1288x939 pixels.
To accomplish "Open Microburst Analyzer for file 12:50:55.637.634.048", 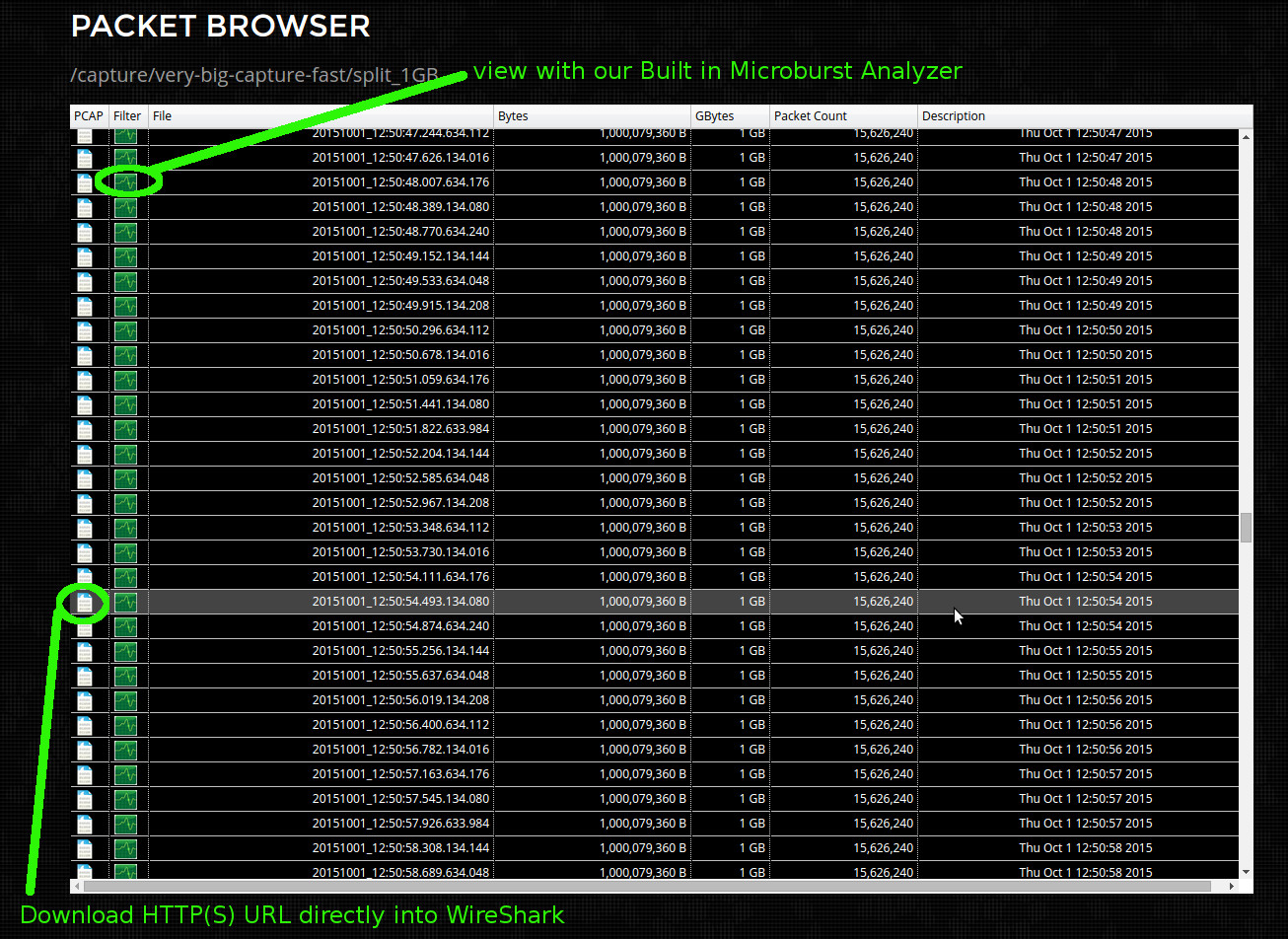I will [x=126, y=675].
